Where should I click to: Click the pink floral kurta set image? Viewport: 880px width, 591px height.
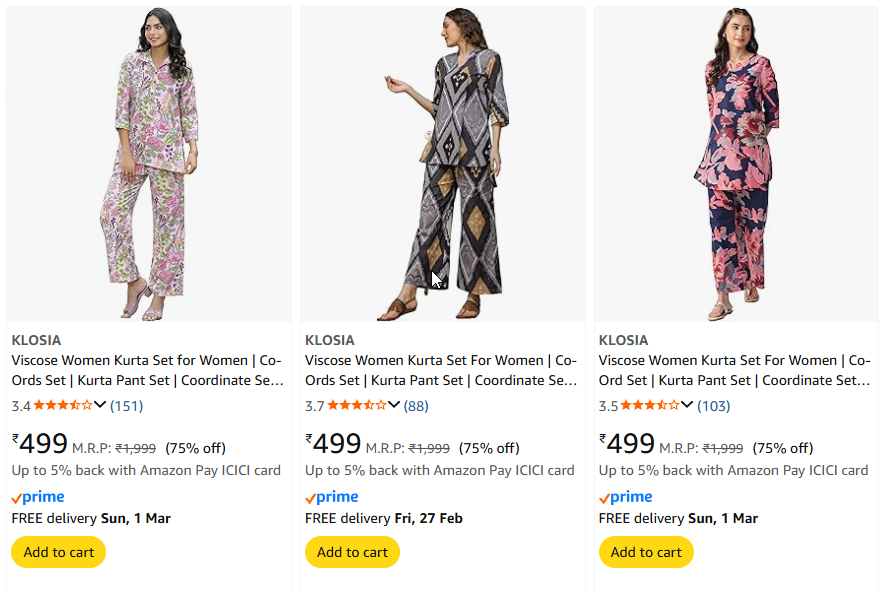pyautogui.click(x=148, y=165)
